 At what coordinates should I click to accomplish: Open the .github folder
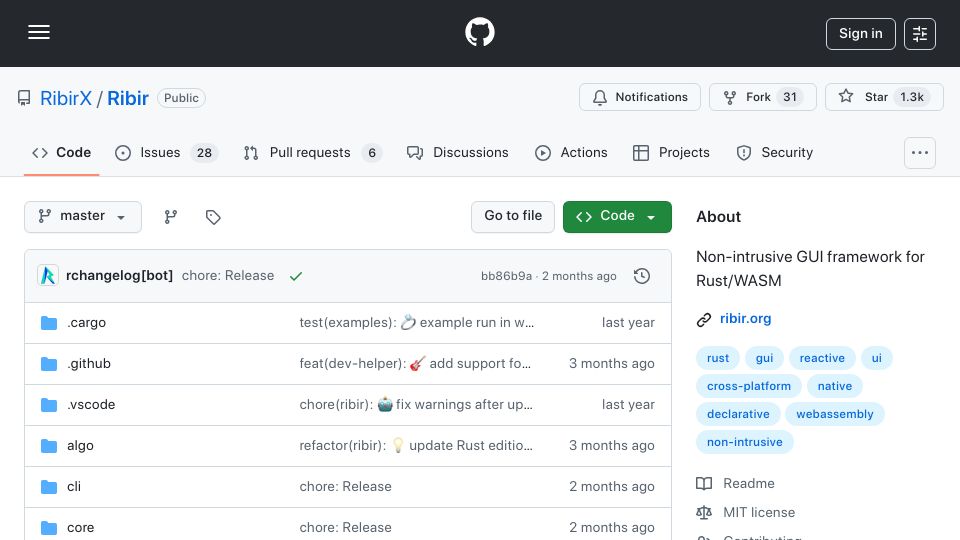pyautogui.click(x=89, y=364)
